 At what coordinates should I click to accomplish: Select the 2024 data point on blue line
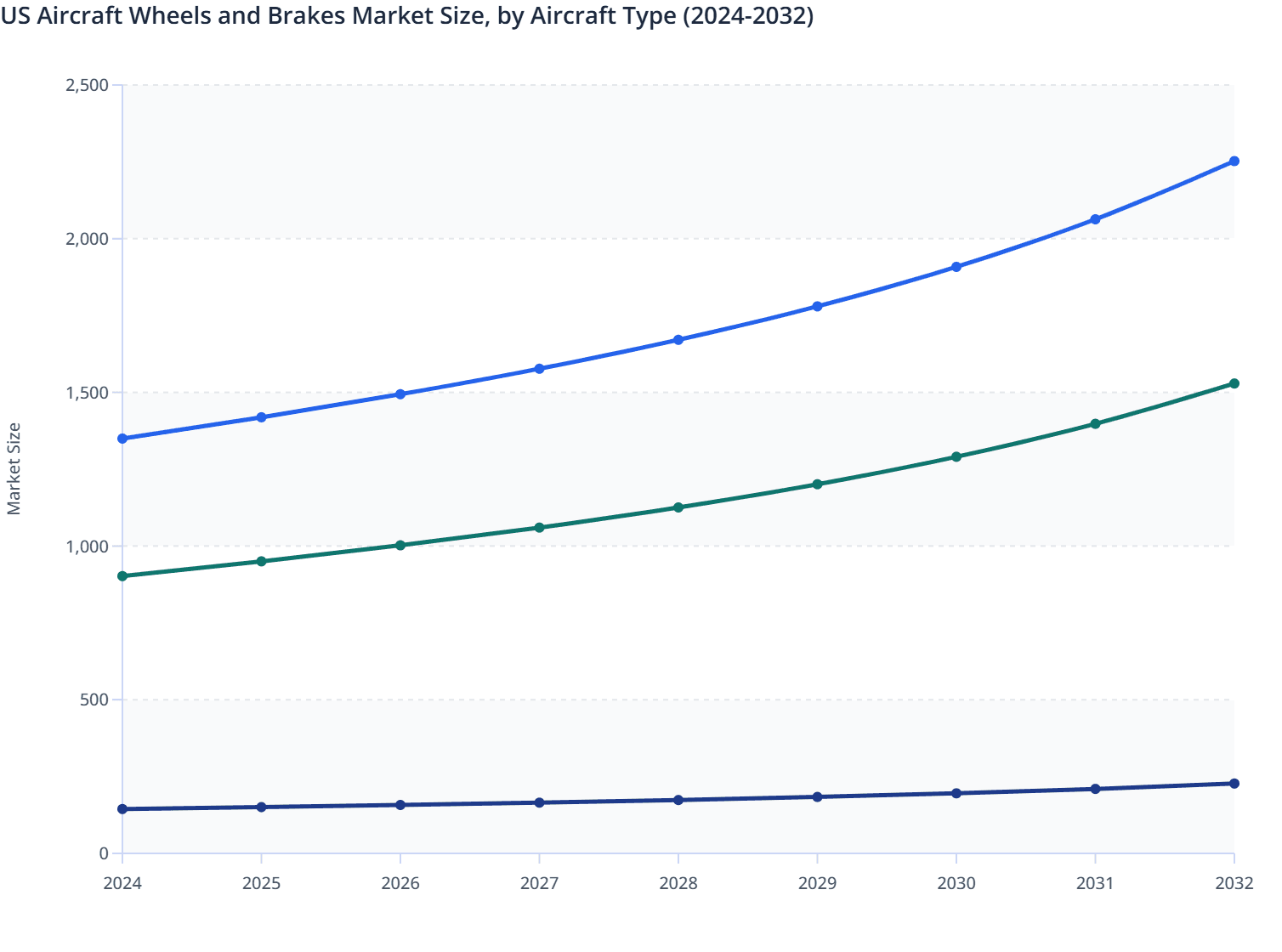[122, 439]
